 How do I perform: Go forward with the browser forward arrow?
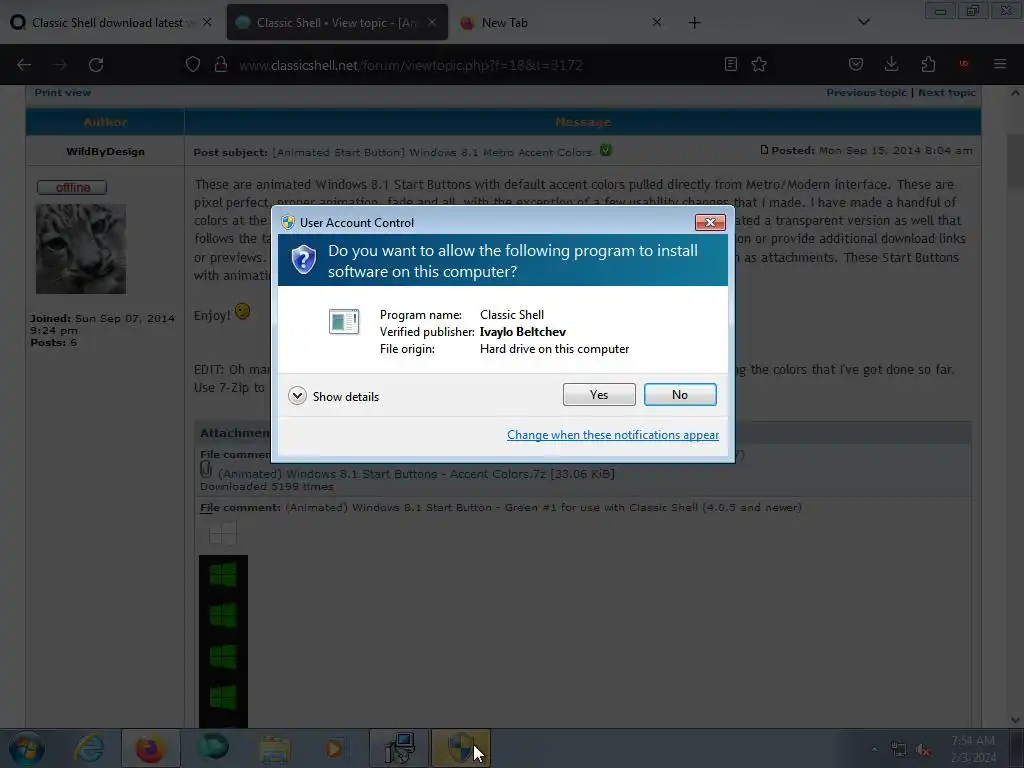tap(60, 65)
